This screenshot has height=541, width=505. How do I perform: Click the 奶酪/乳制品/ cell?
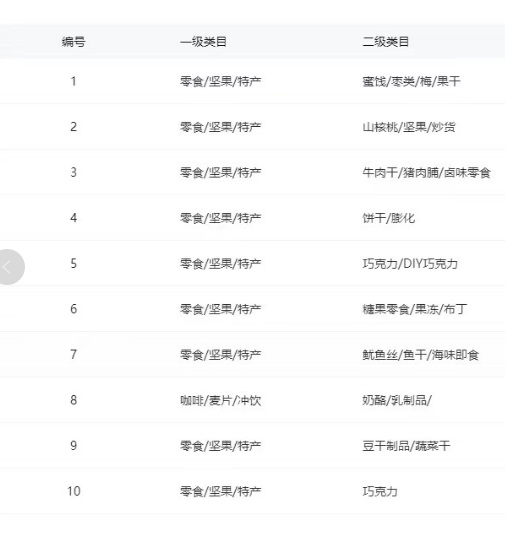click(397, 400)
